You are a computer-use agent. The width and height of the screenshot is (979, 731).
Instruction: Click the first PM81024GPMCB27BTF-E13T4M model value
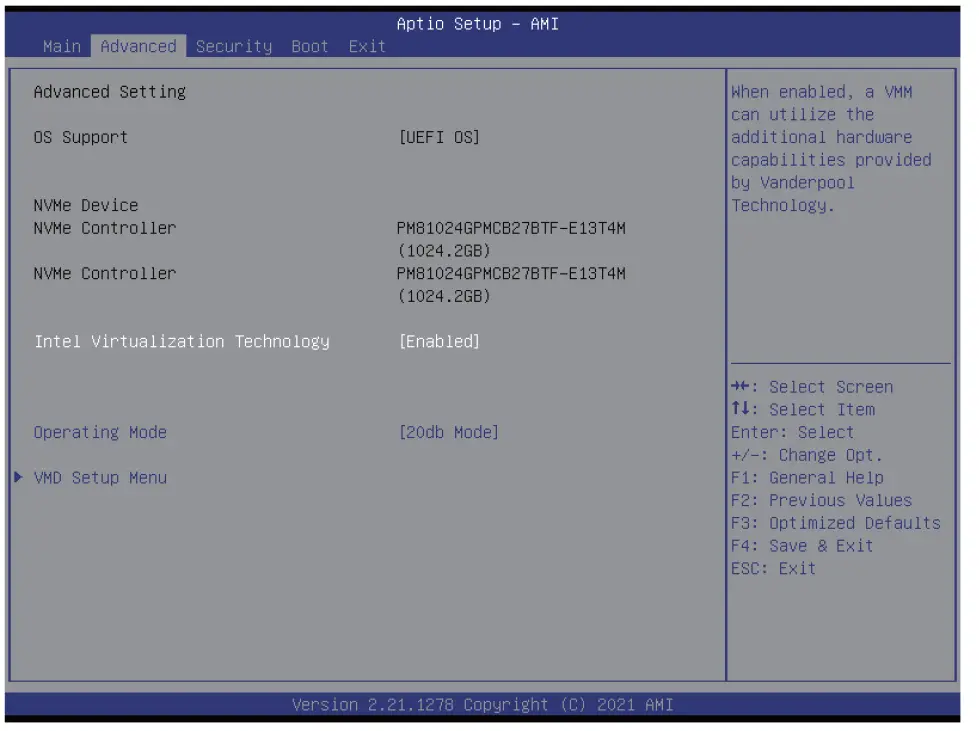(511, 228)
